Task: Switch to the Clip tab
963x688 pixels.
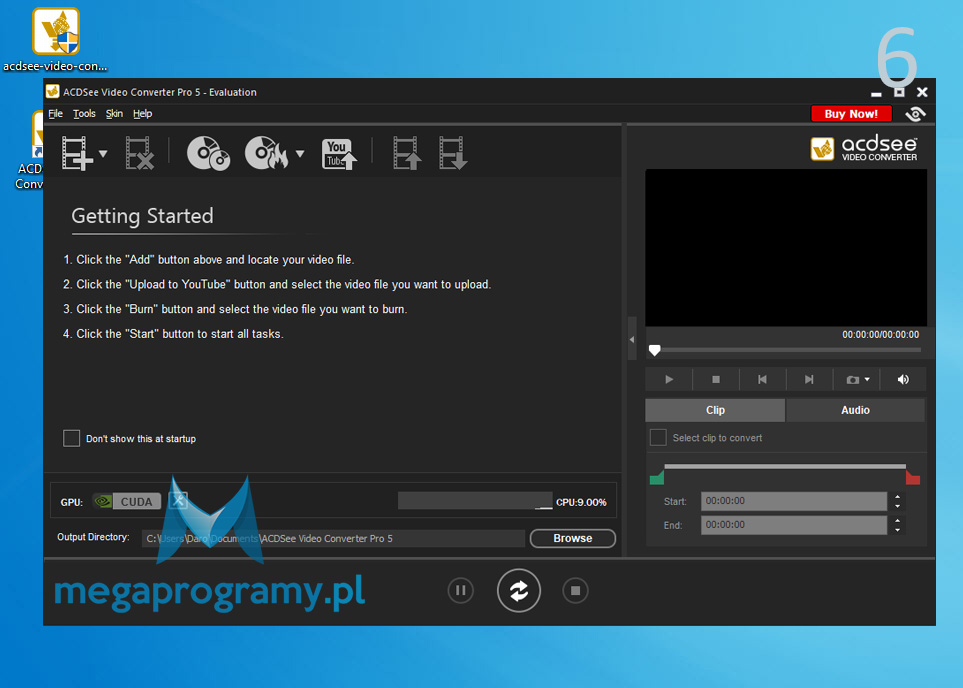Action: click(x=715, y=410)
